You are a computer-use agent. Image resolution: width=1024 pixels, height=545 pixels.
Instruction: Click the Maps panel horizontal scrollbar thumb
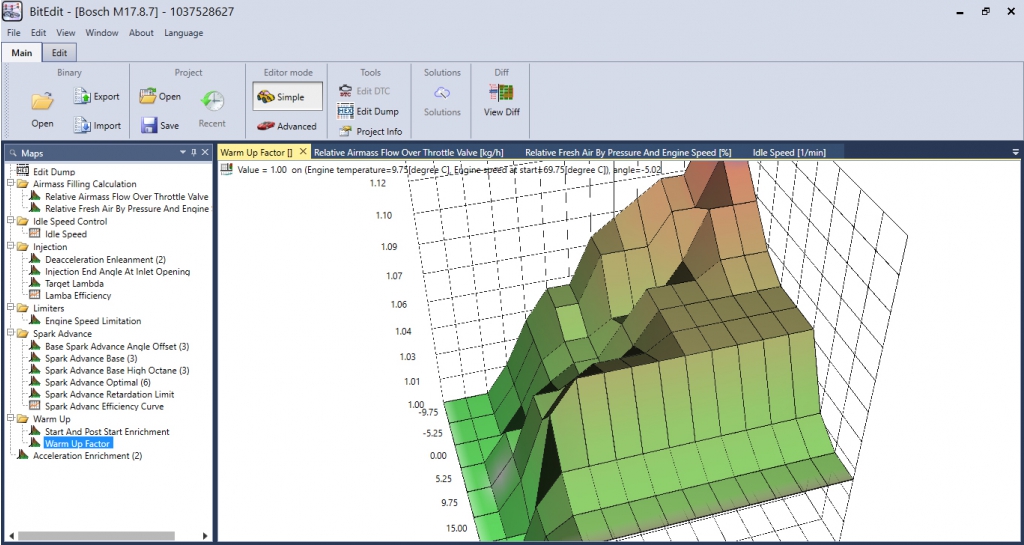pos(96,536)
